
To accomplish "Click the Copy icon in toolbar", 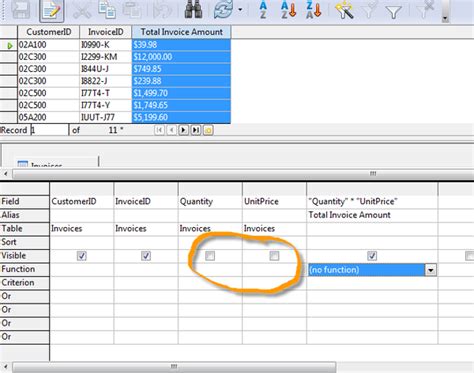I will click(107, 9).
